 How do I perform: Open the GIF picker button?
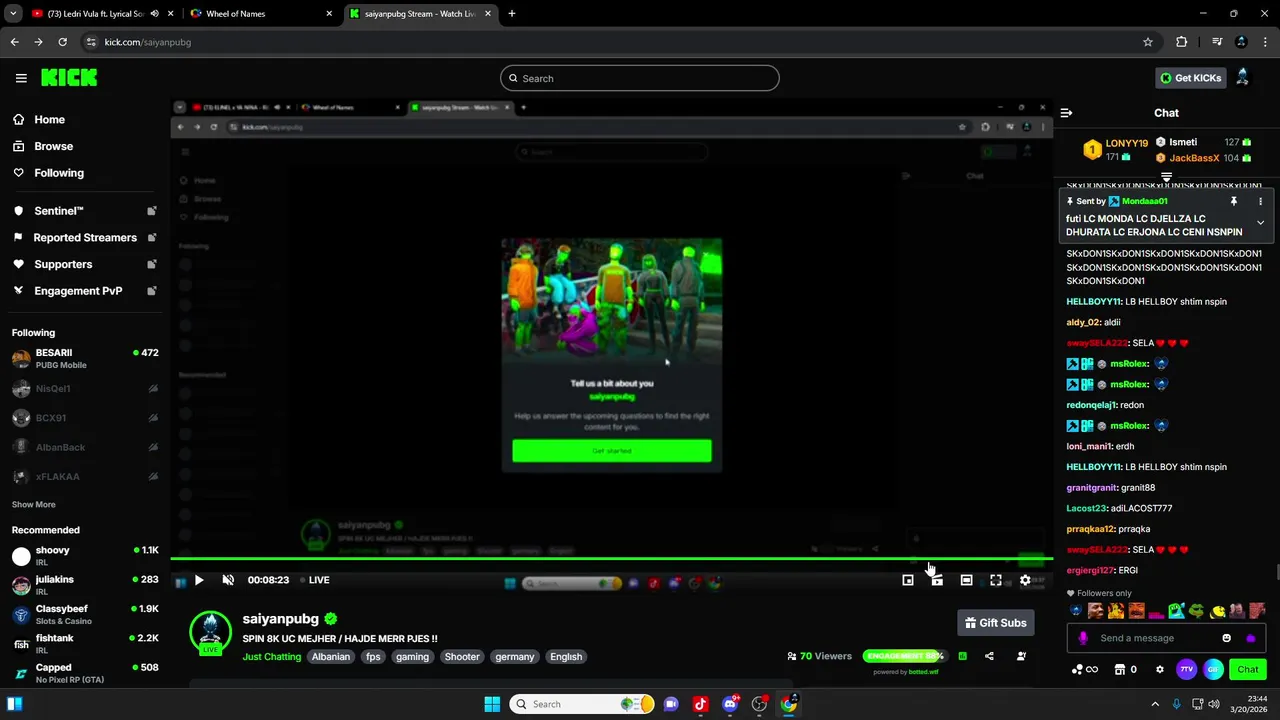1213,669
